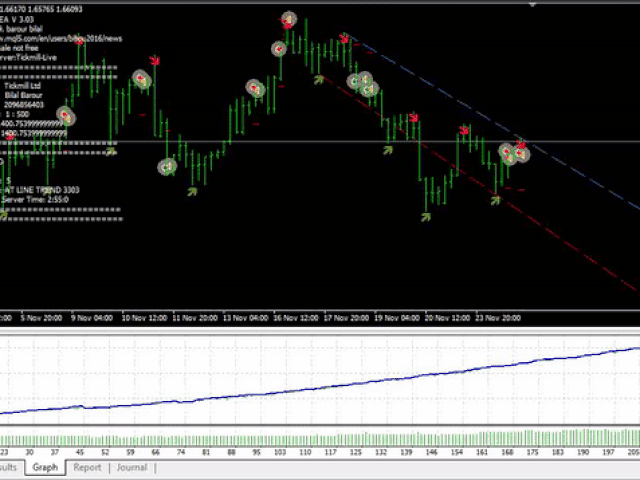Select the red sell arrow at blue trendline start
The width and height of the screenshot is (640, 480).
click(345, 39)
